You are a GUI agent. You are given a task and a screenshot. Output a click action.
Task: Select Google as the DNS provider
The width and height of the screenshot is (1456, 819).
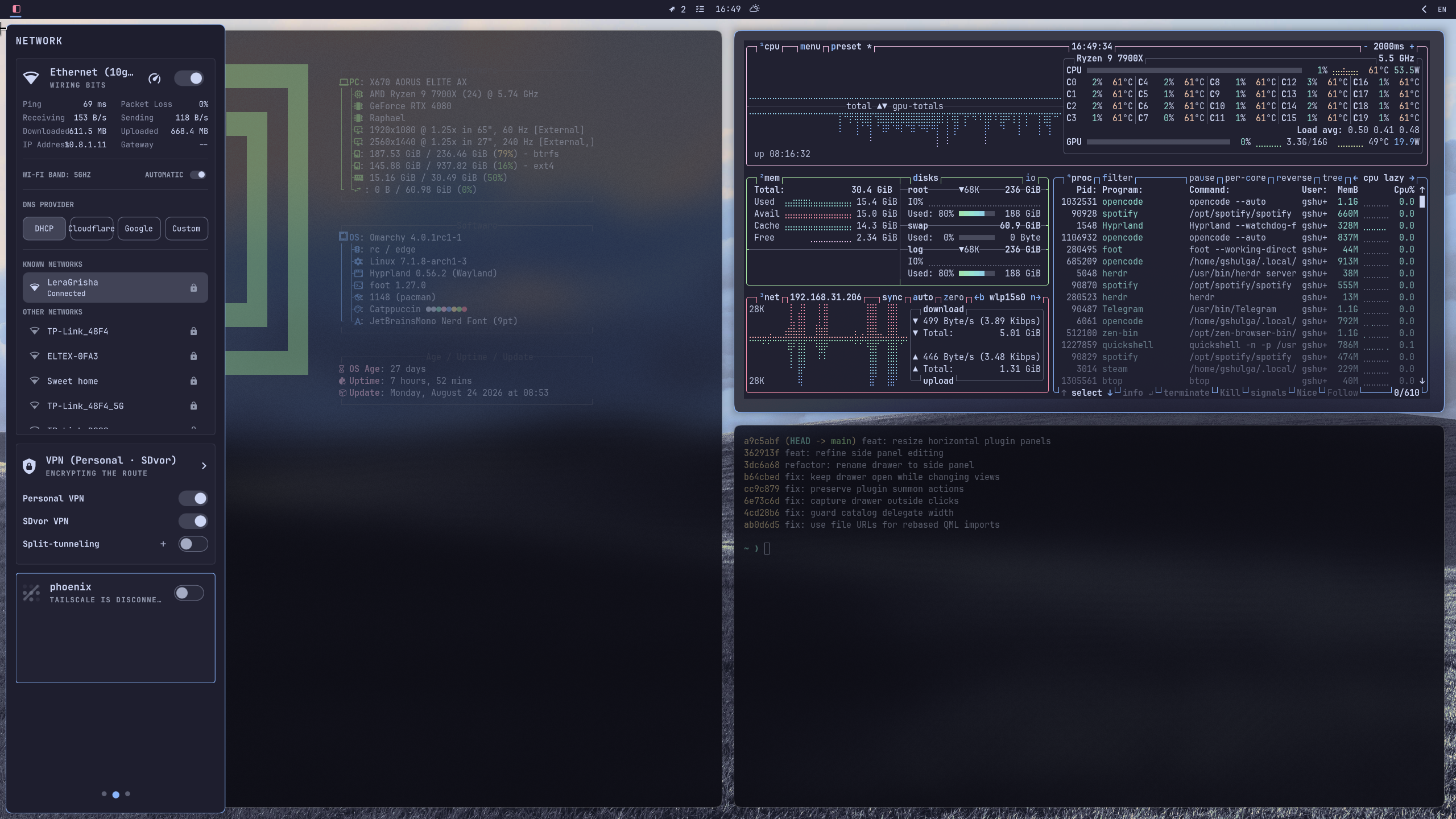click(139, 229)
